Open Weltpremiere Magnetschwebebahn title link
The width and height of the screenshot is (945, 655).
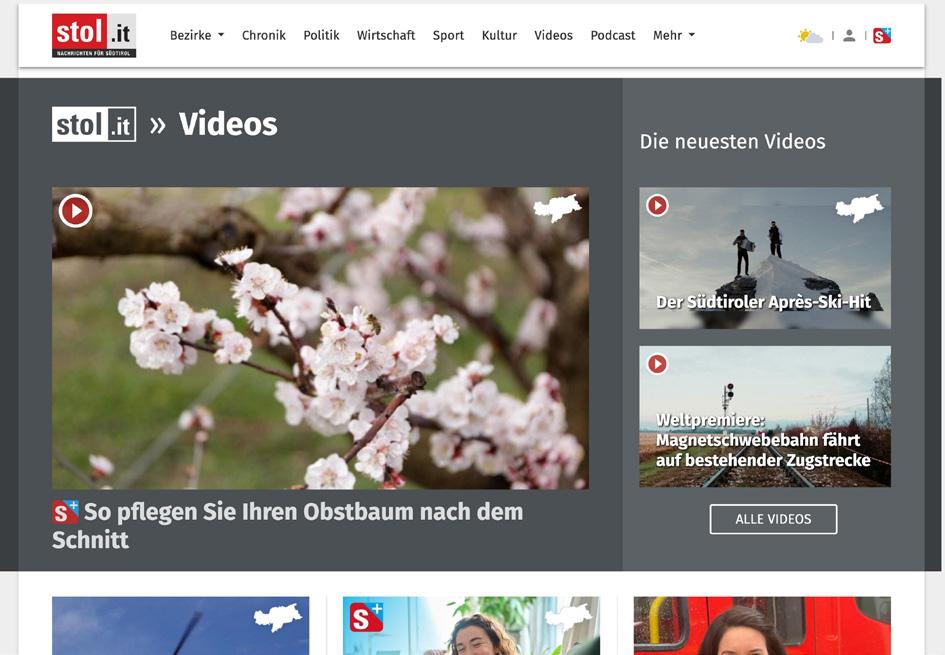pyautogui.click(x=763, y=440)
